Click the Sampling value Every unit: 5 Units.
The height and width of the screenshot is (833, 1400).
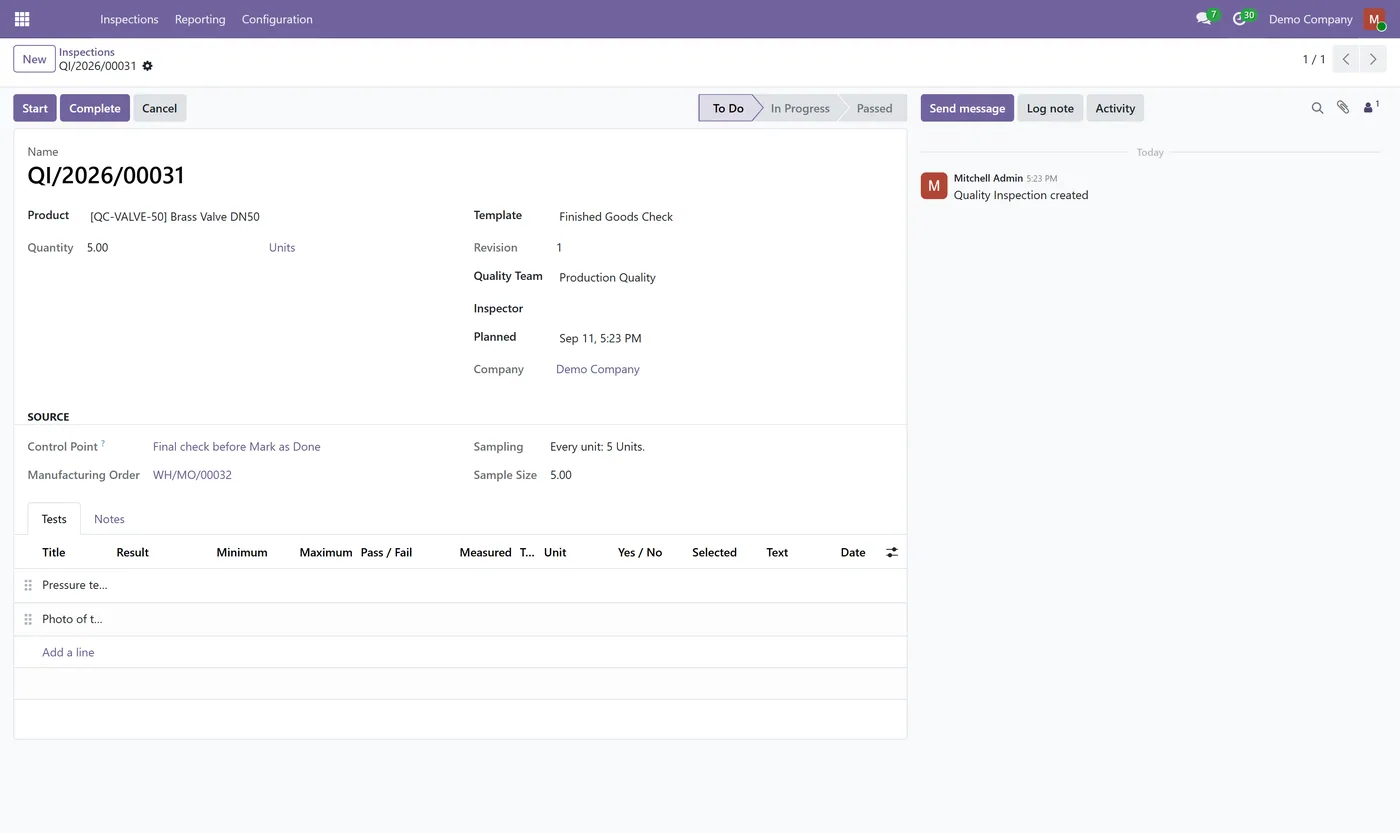(597, 447)
